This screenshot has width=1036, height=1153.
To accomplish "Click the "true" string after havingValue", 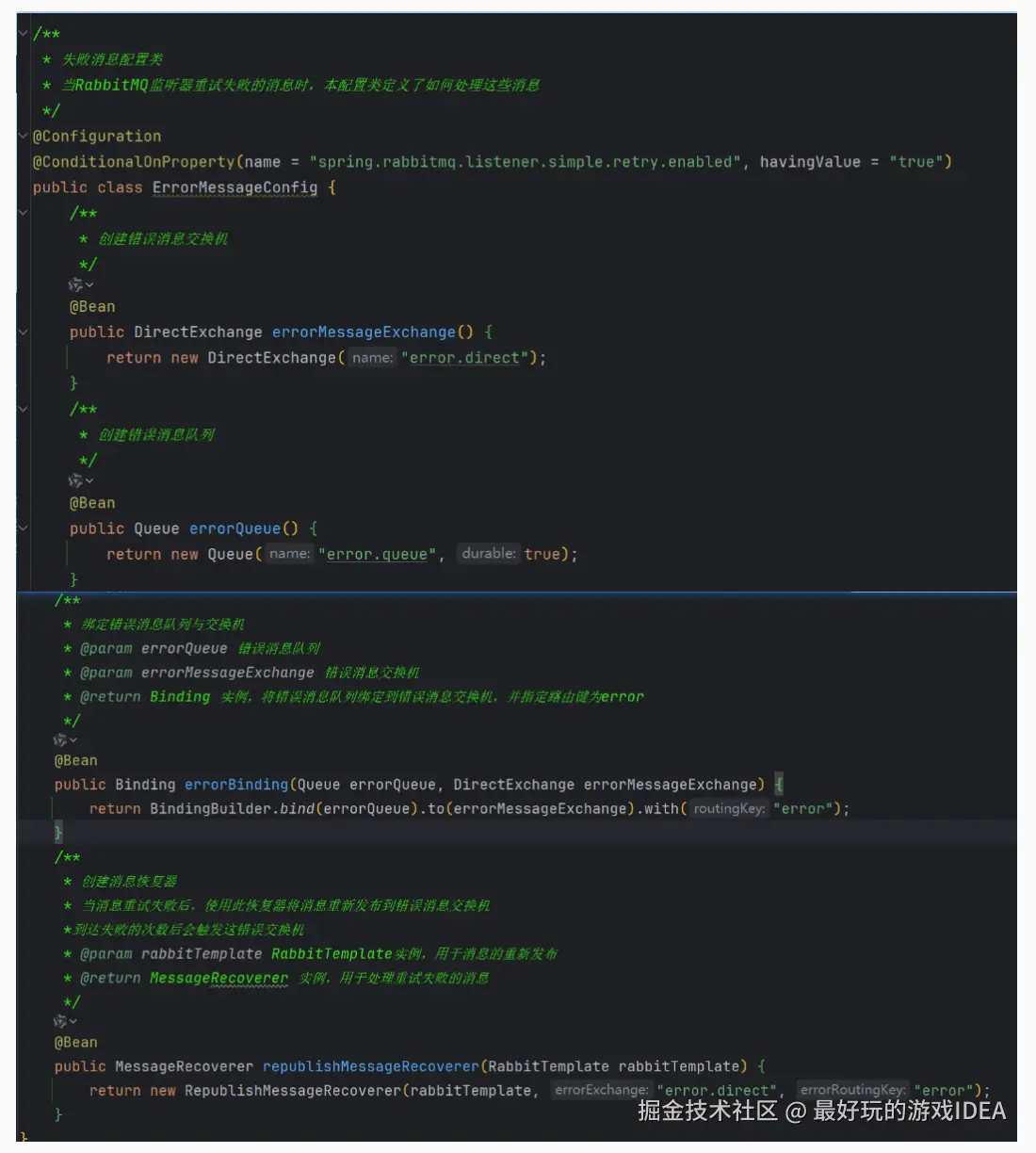I will click(x=916, y=162).
